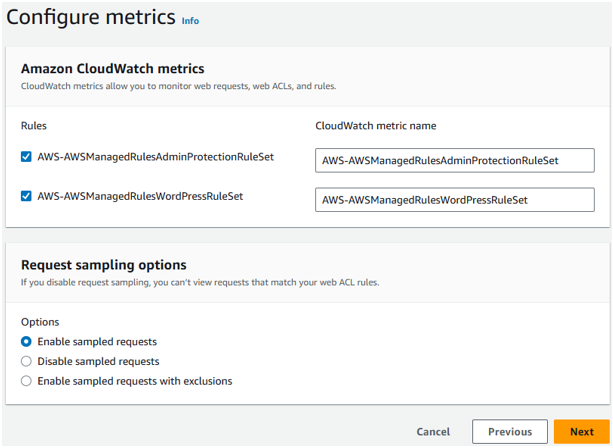Select the Configure metrics page title
The image size is (613, 448).
(x=91, y=18)
